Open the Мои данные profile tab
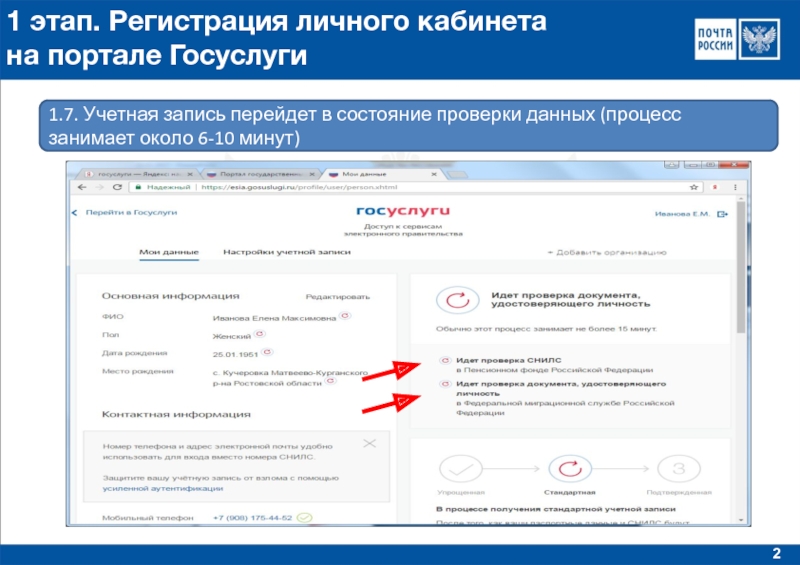The height and width of the screenshot is (565, 800). click(x=169, y=252)
